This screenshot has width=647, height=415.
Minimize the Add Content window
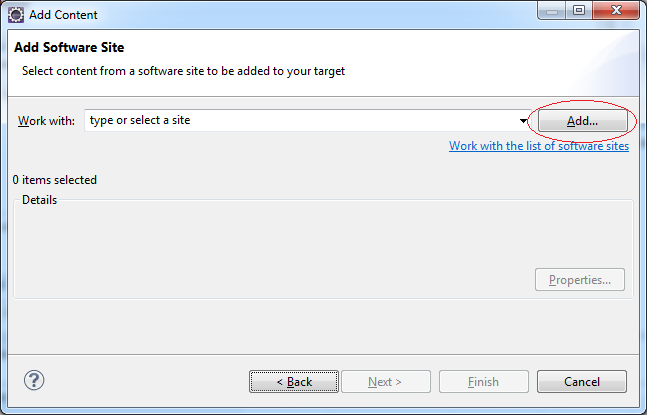pos(552,11)
